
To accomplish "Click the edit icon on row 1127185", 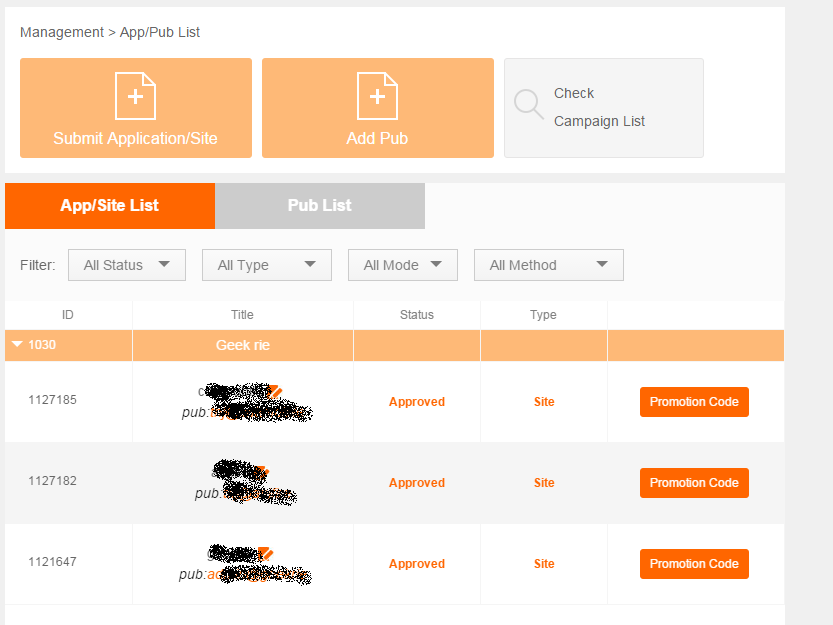I will click(x=275, y=390).
